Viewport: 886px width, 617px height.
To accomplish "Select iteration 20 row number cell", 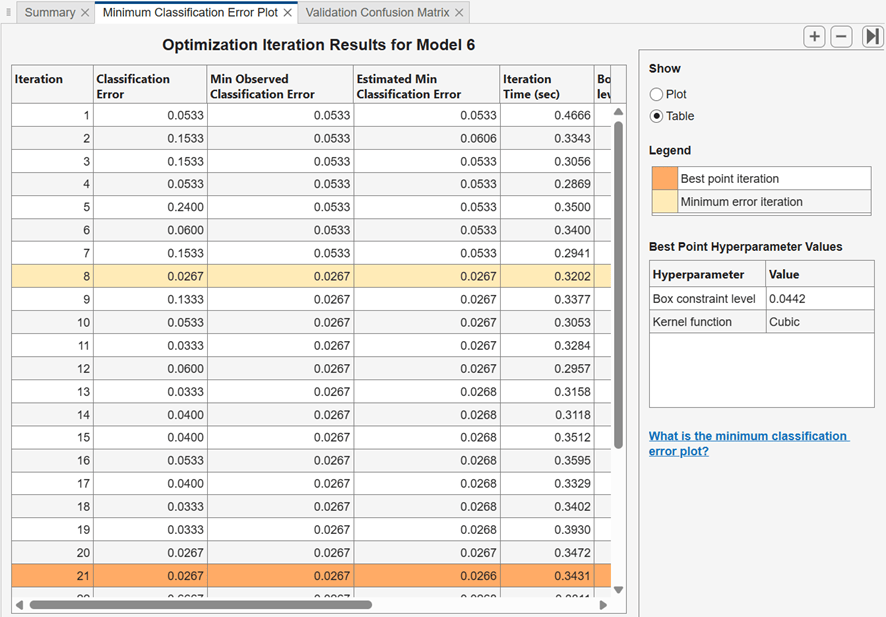I will point(53,553).
